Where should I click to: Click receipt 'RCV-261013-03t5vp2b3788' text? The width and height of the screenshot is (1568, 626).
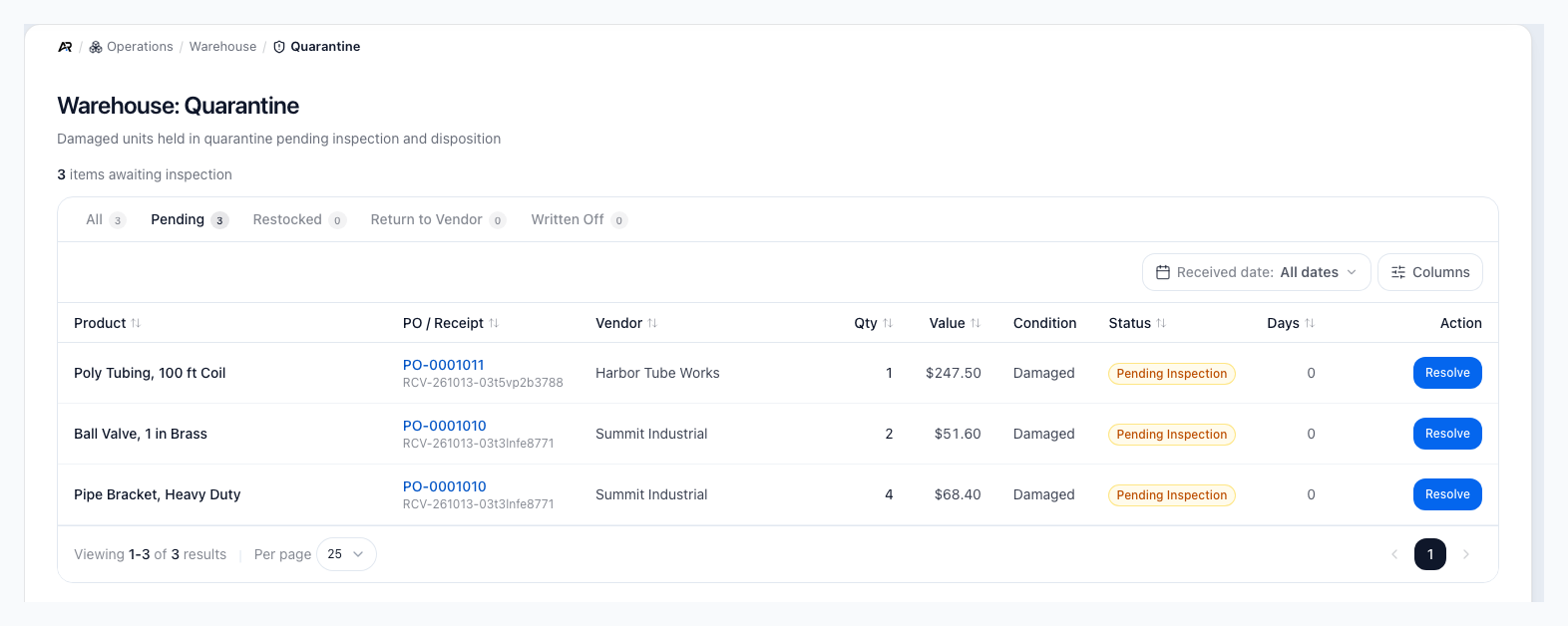point(483,383)
